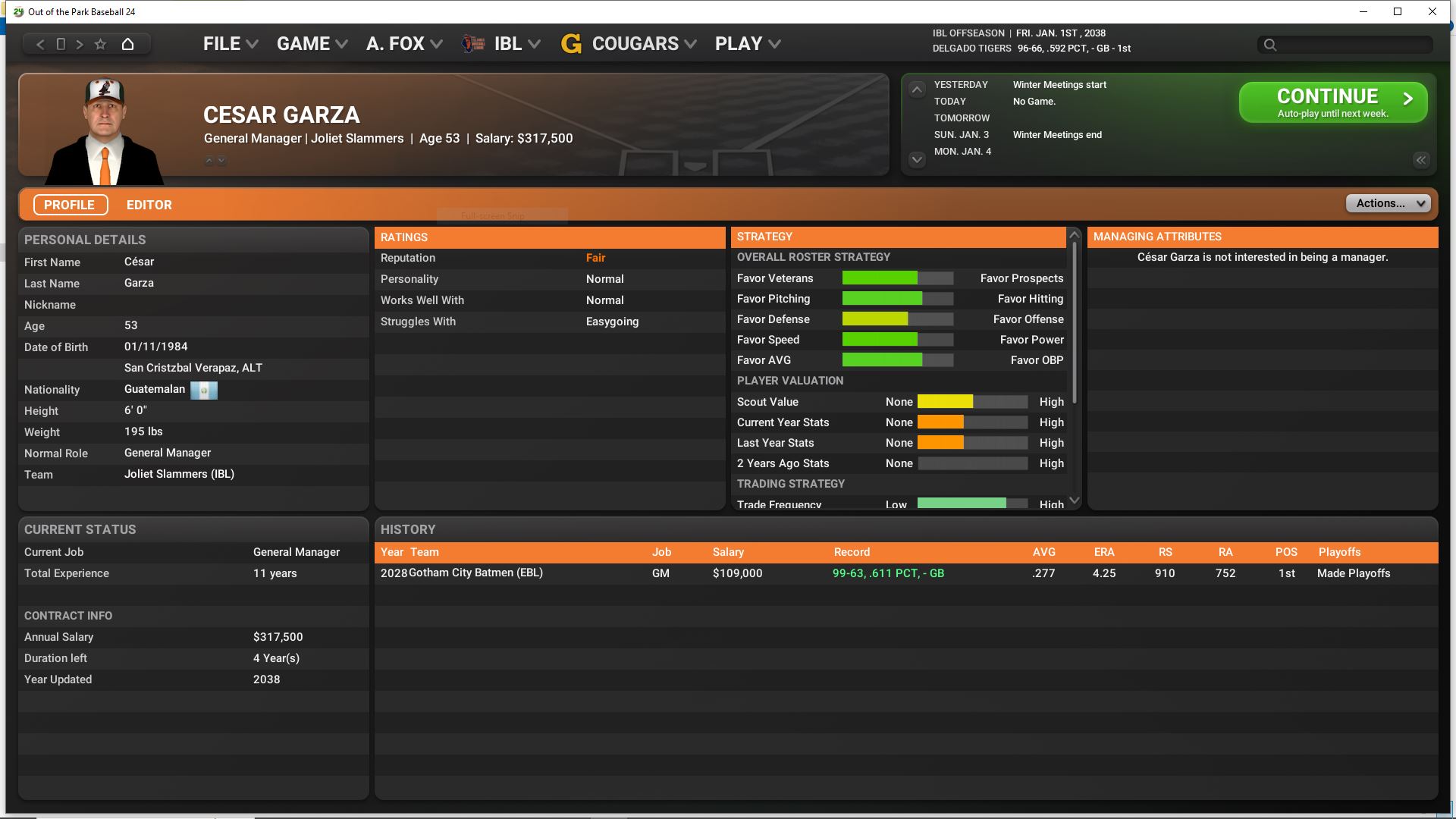Viewport: 1456px width, 819px height.
Task: Open the Actions dropdown
Action: 1388,203
